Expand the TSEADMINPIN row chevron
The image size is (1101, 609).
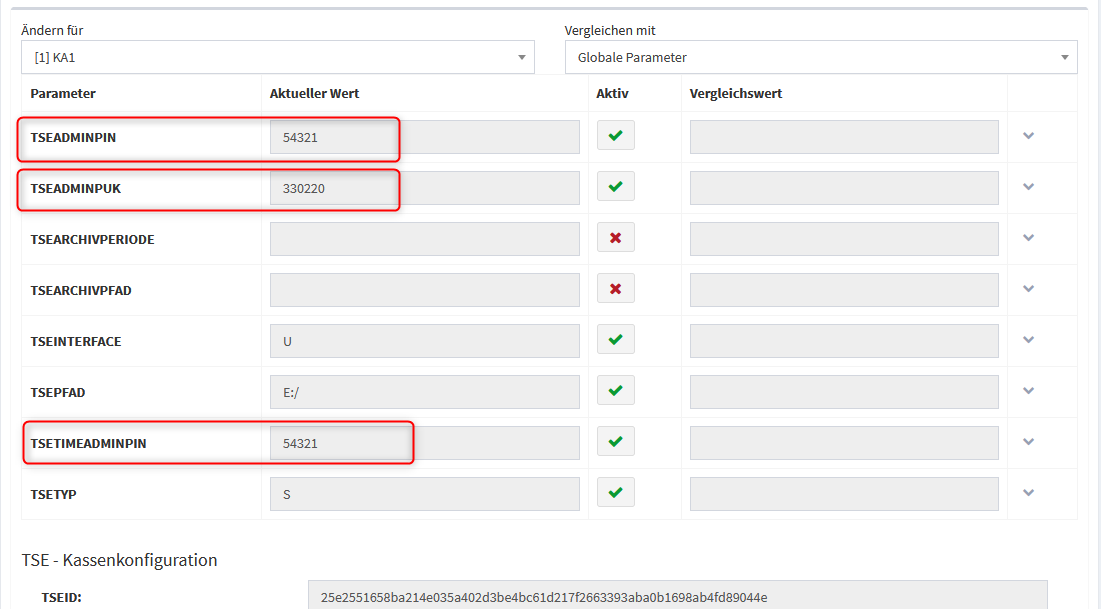[1028, 136]
